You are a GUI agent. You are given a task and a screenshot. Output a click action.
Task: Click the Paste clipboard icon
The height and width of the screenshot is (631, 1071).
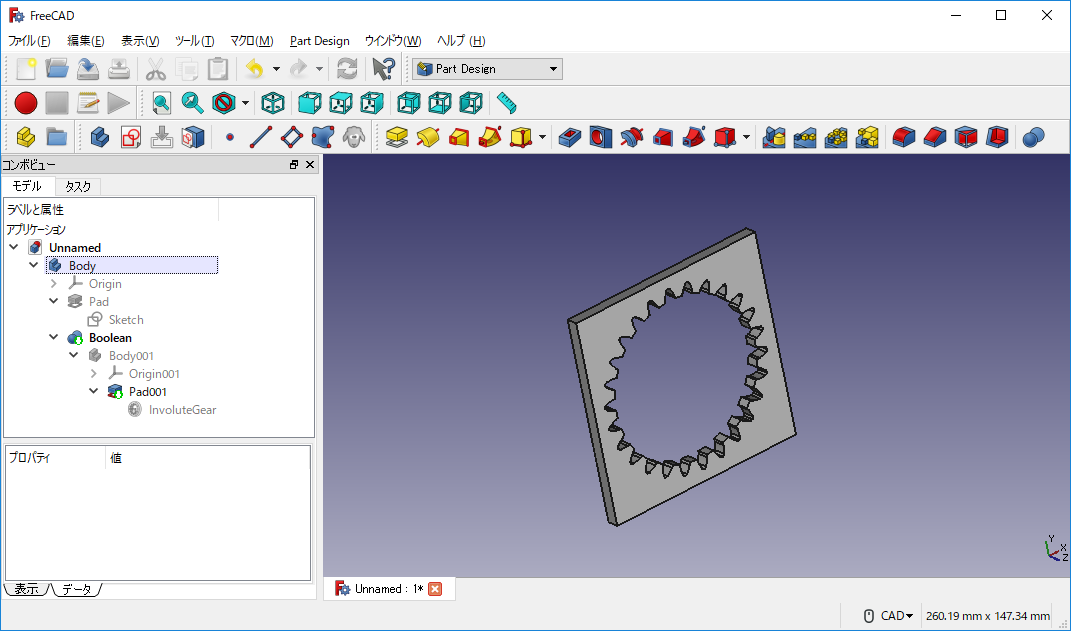coord(217,69)
